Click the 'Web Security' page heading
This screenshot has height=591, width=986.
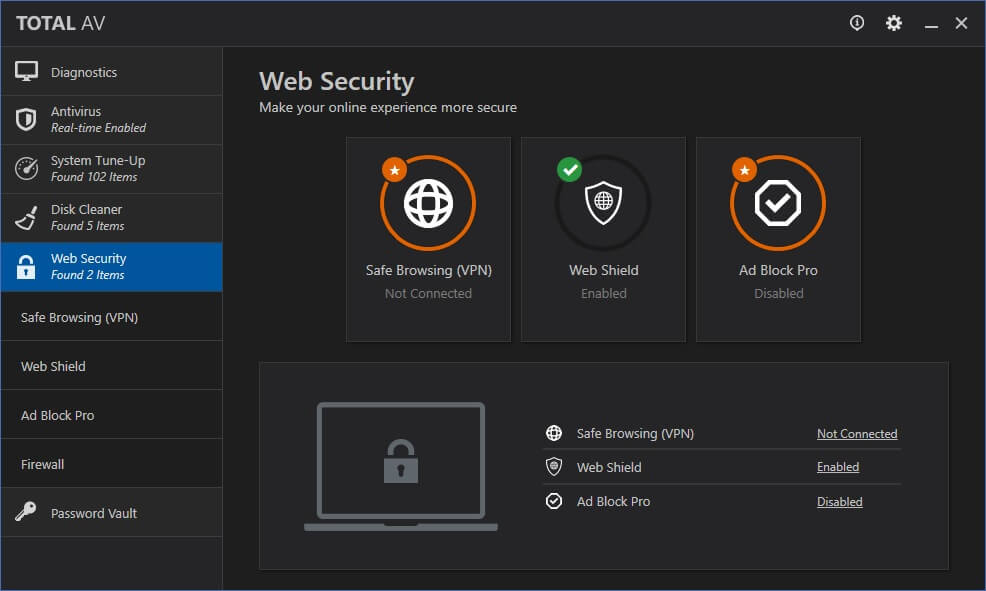336,82
